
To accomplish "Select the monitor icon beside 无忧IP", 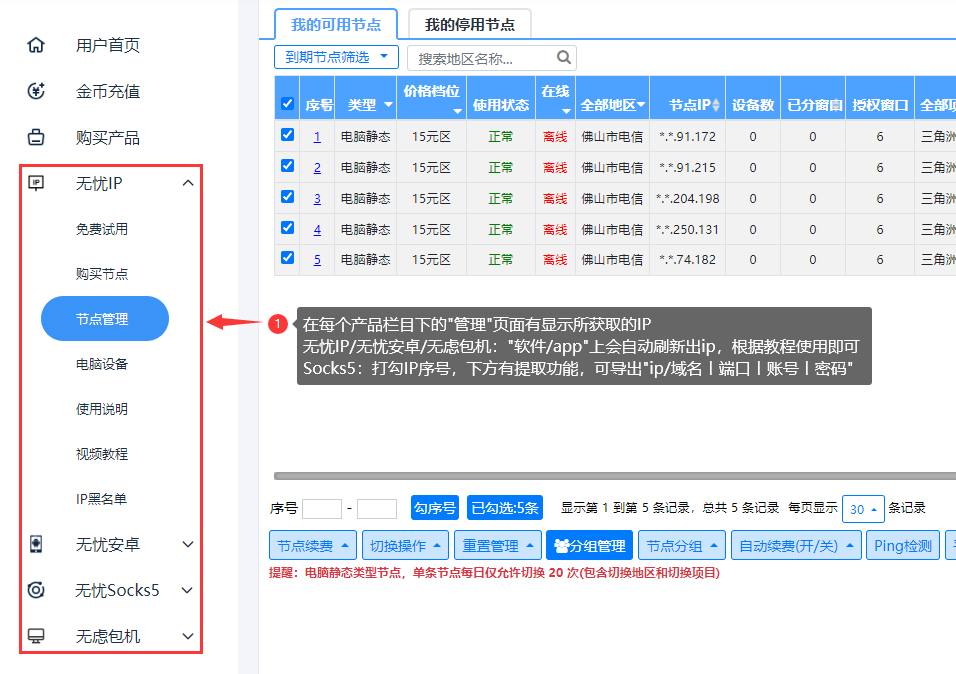I will pos(36,184).
